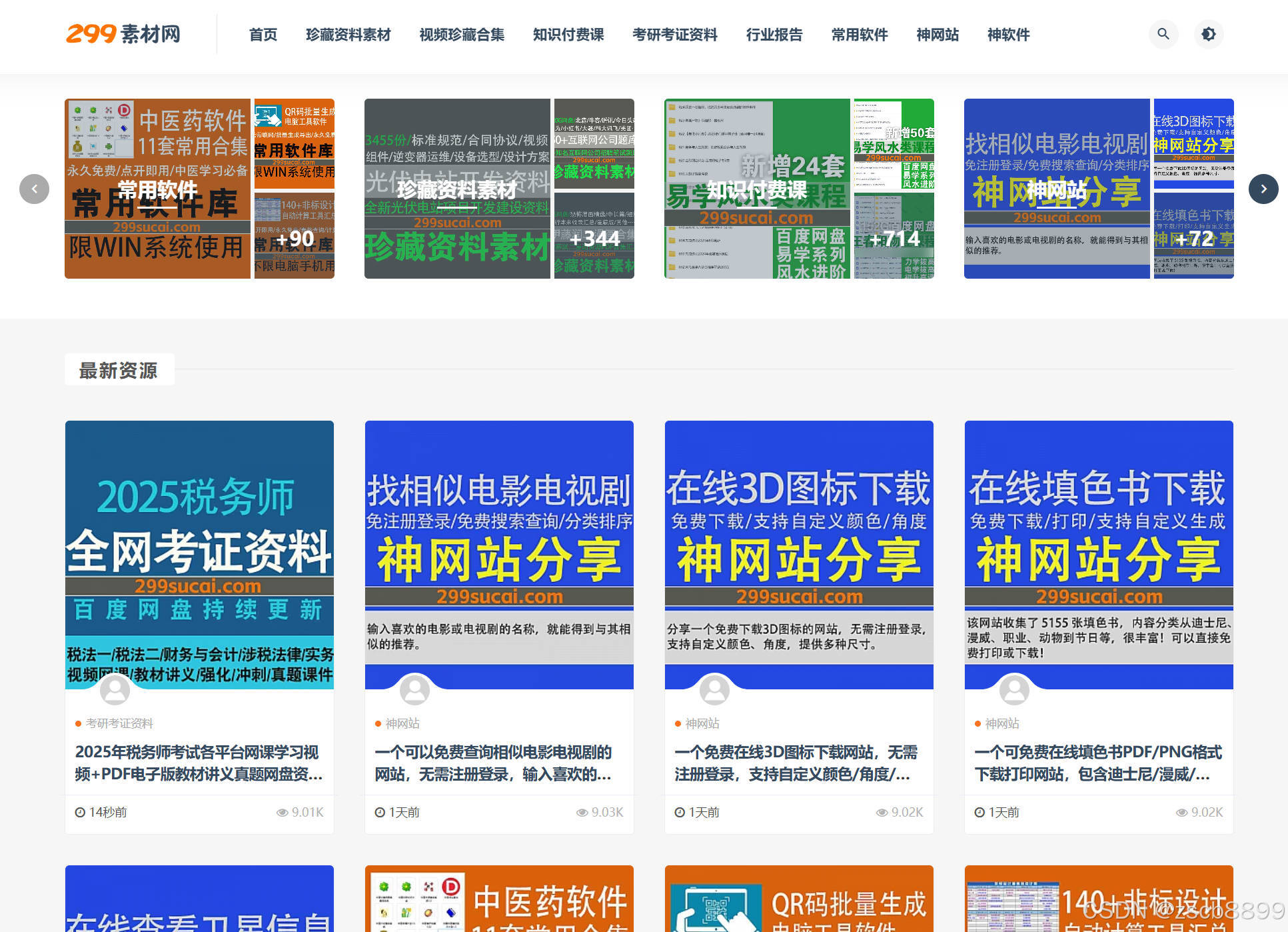Screen dimensions: 1288x932
Task: Click author avatar on 2025税务师 card
Action: [x=115, y=690]
